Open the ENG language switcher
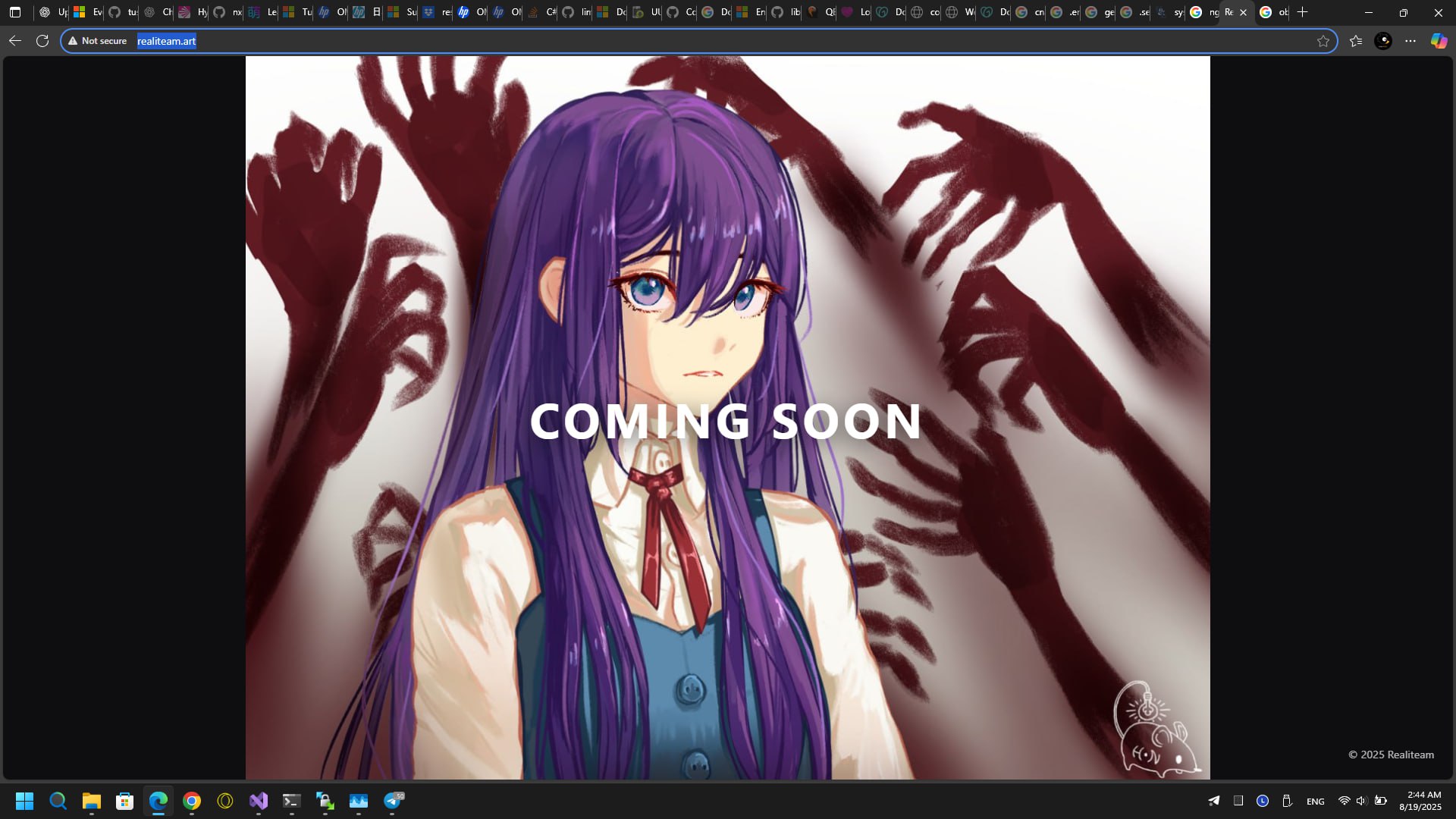 pos(1316,802)
